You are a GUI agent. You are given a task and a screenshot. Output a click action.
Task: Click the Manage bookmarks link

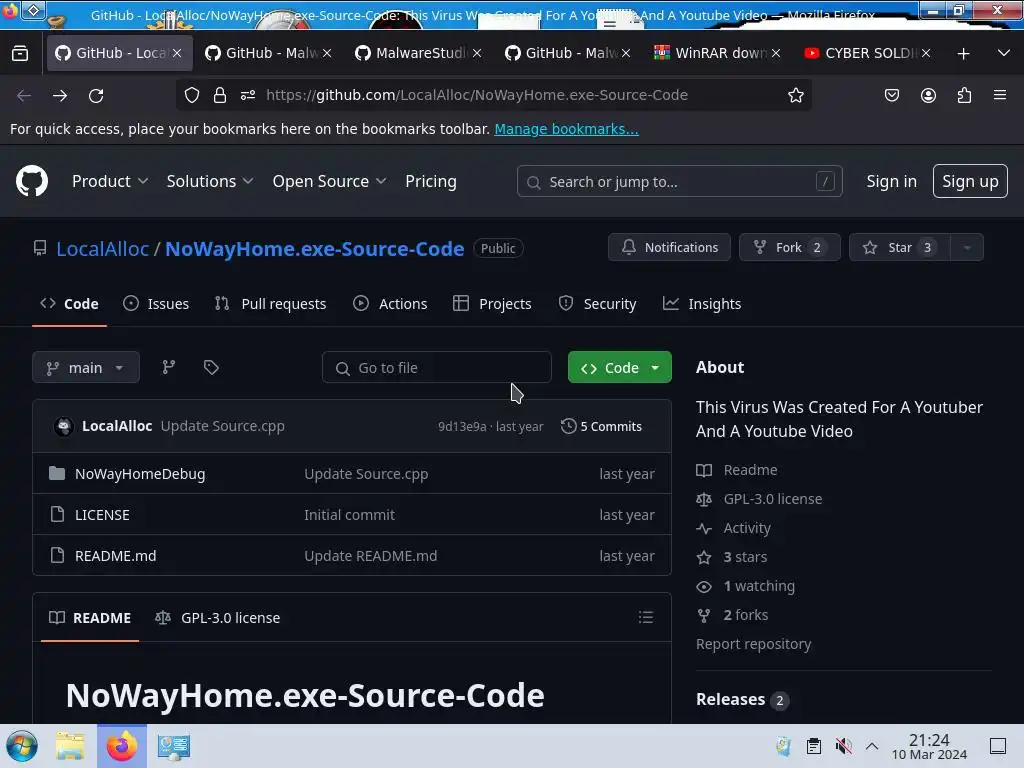tap(566, 129)
